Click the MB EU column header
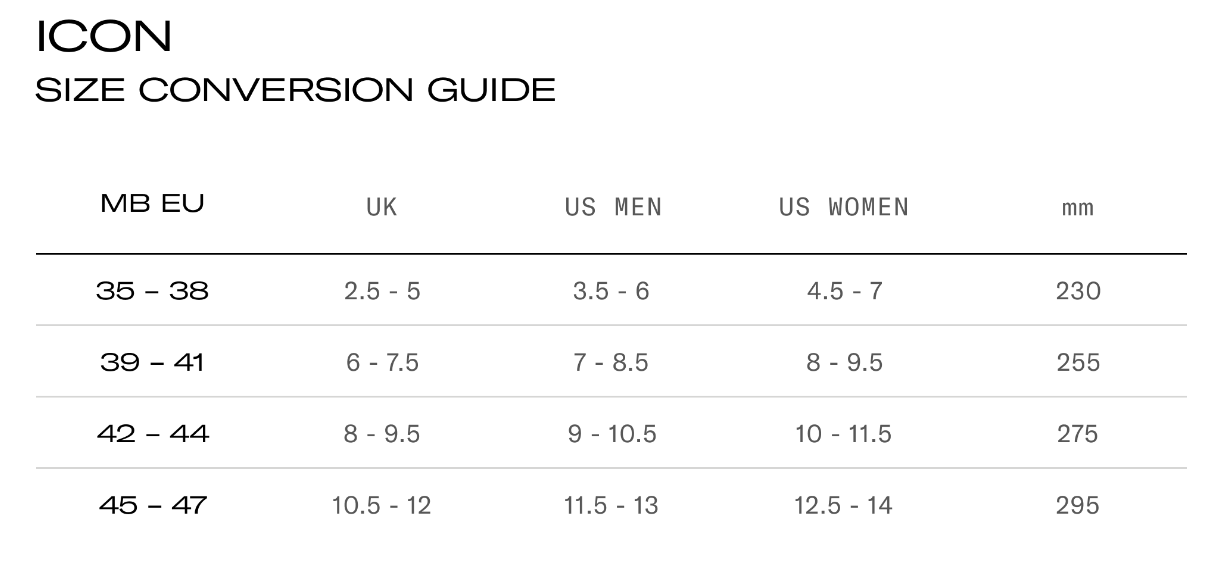This screenshot has height=576, width=1226. coord(152,204)
